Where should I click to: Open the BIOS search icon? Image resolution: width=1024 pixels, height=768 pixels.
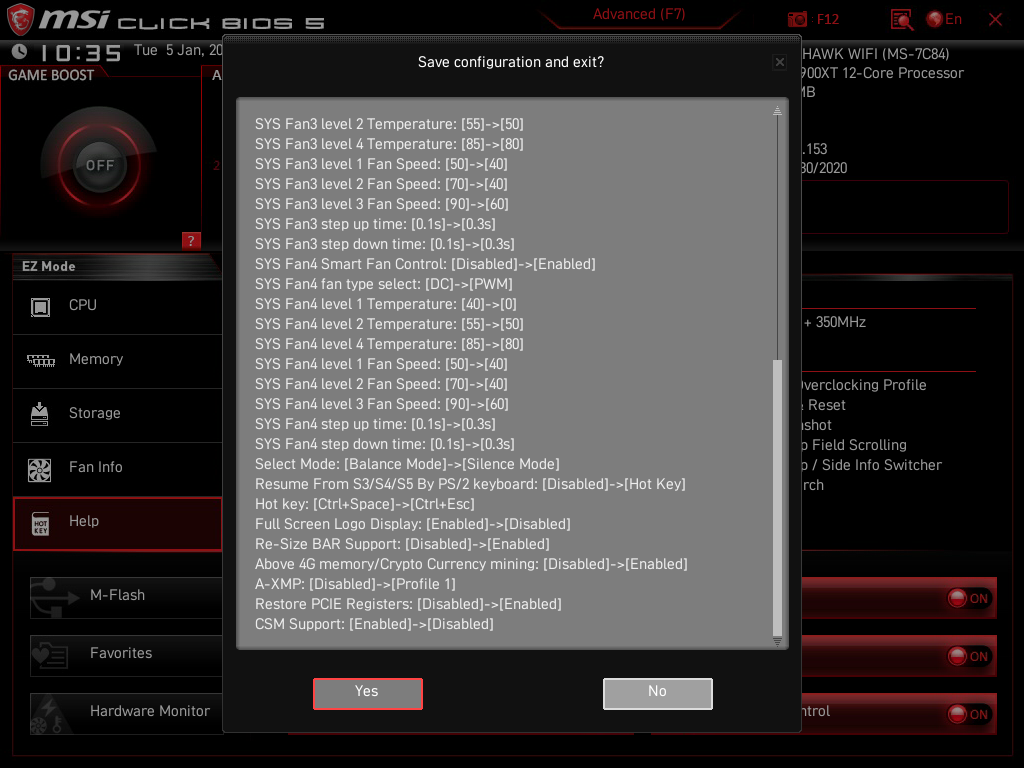coord(901,20)
